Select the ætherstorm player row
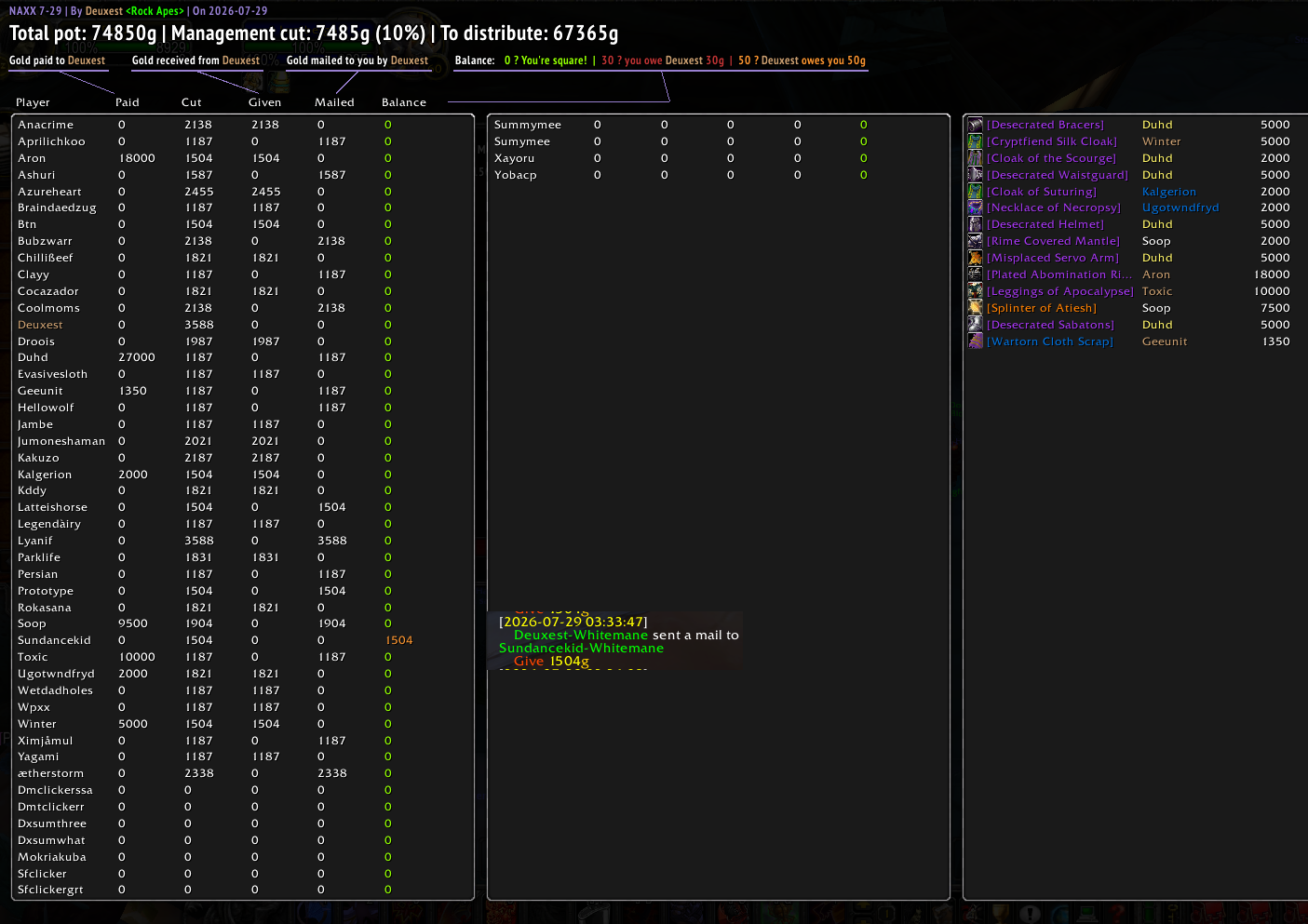The height and width of the screenshot is (924, 1308). [x=243, y=773]
